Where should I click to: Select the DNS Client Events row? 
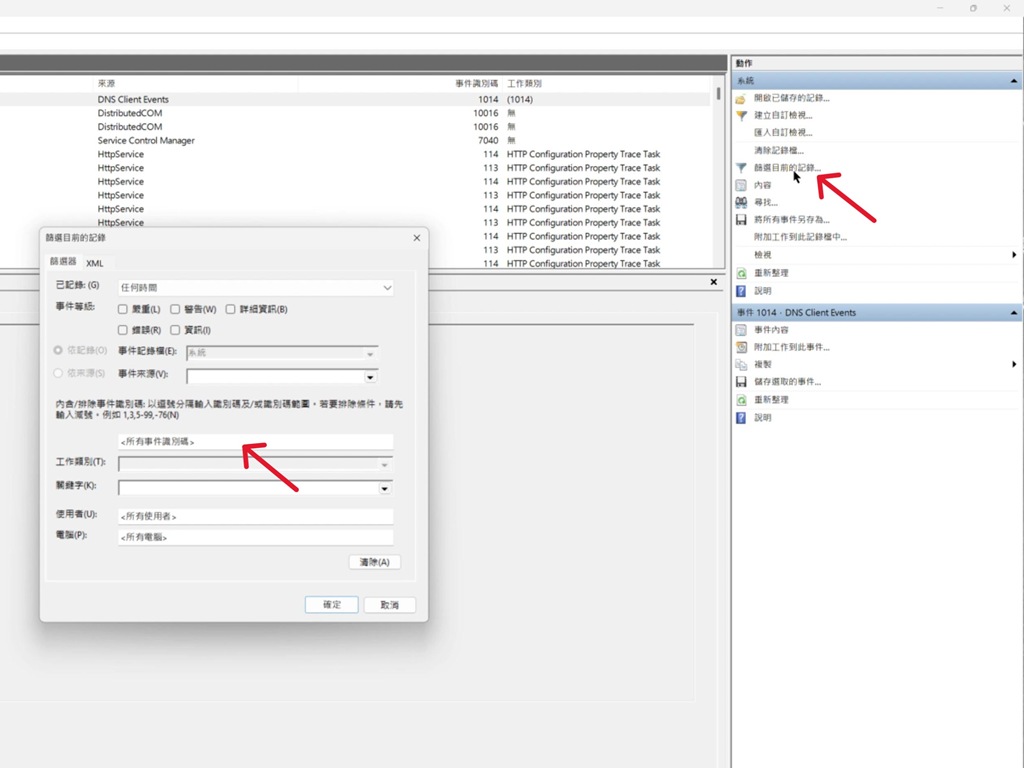(355, 99)
